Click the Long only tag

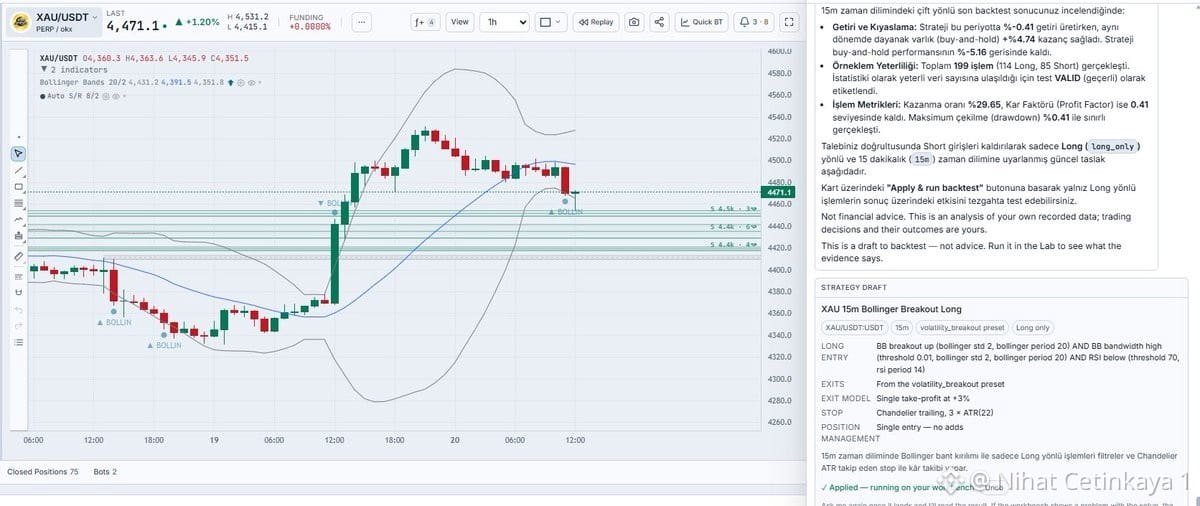(x=1033, y=327)
